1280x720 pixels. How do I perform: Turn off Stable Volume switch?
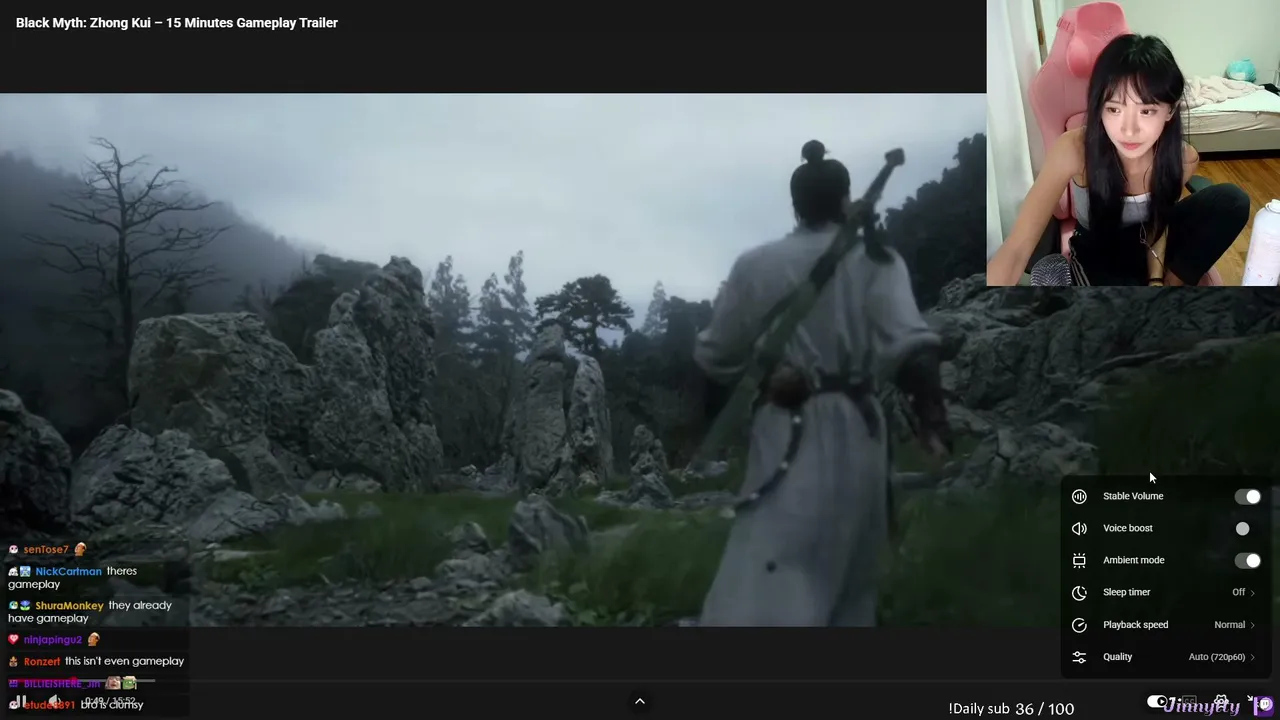[x=1247, y=497]
